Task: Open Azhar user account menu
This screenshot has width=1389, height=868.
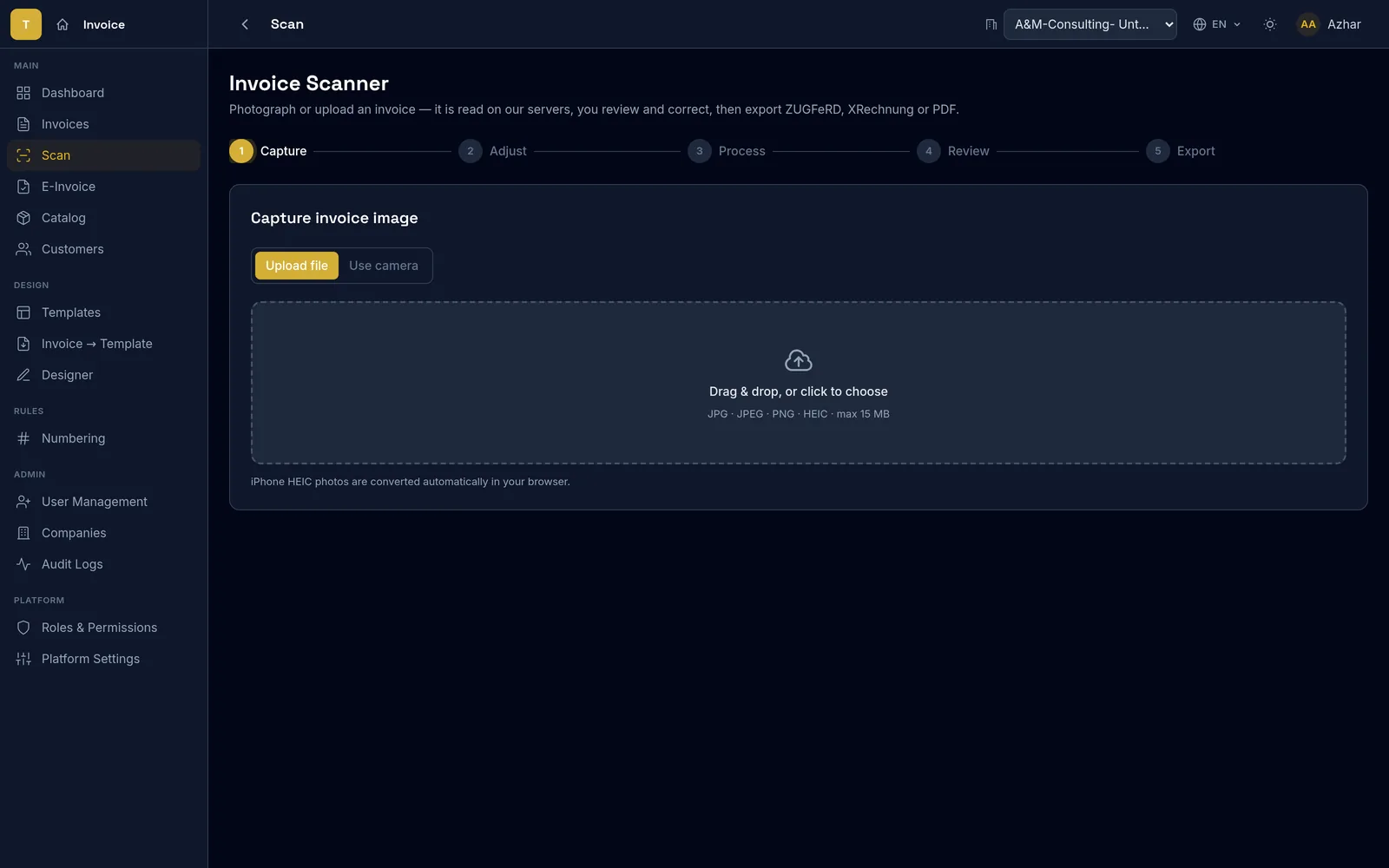Action: [1329, 24]
